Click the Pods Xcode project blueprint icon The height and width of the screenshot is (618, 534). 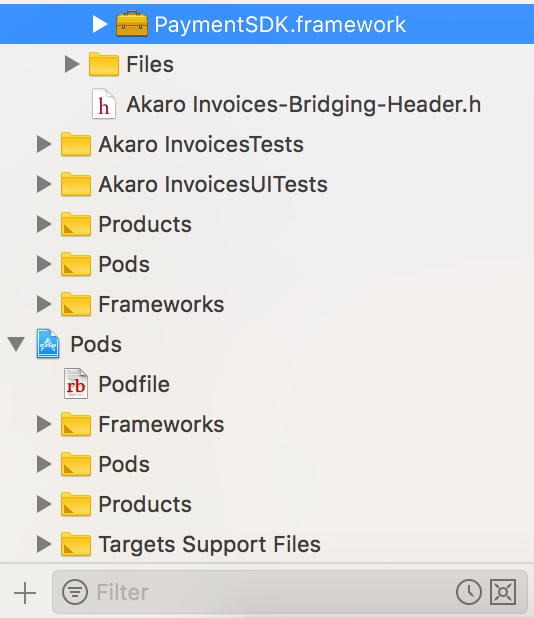(48, 344)
